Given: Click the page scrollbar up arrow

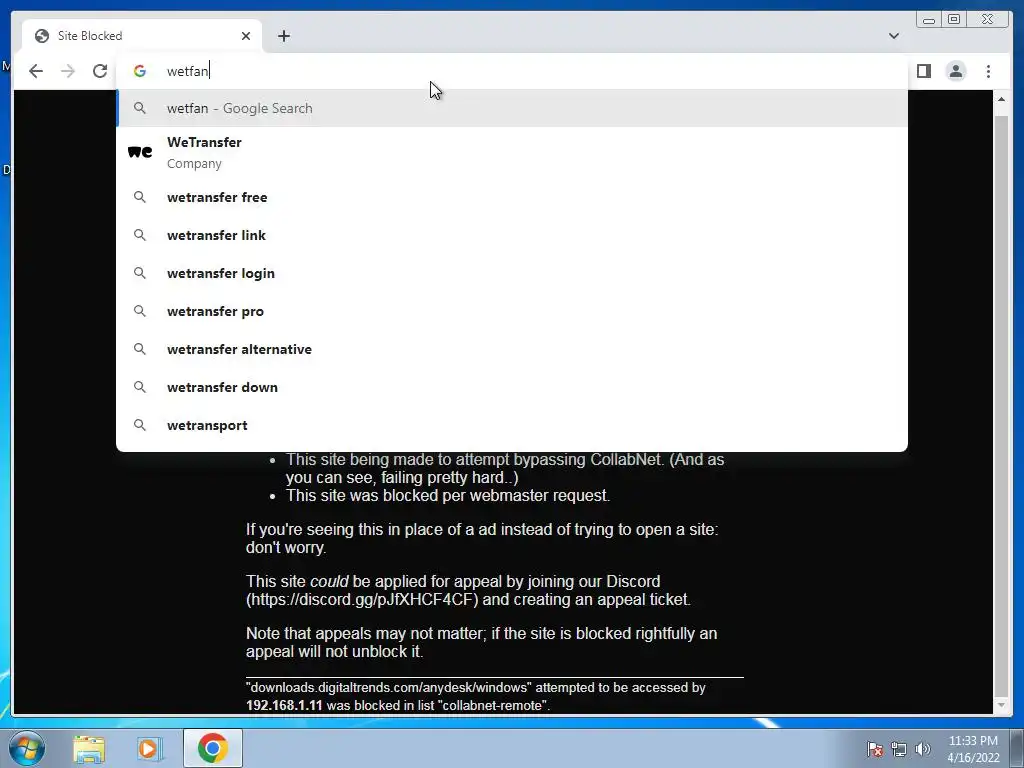Looking at the screenshot, I should point(1001,99).
